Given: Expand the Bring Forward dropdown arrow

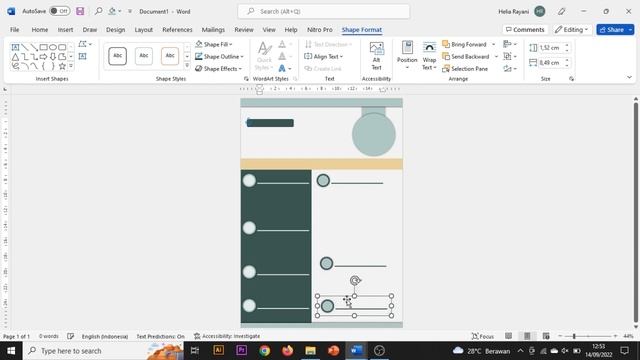Looking at the screenshot, I should 493,44.
